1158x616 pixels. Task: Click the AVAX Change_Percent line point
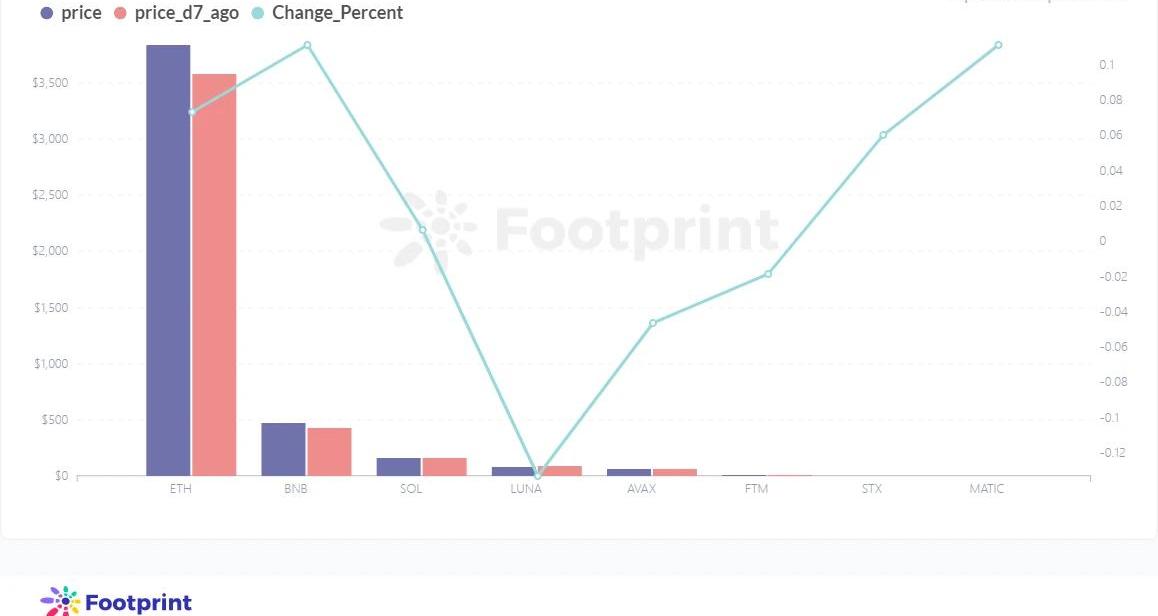[653, 323]
